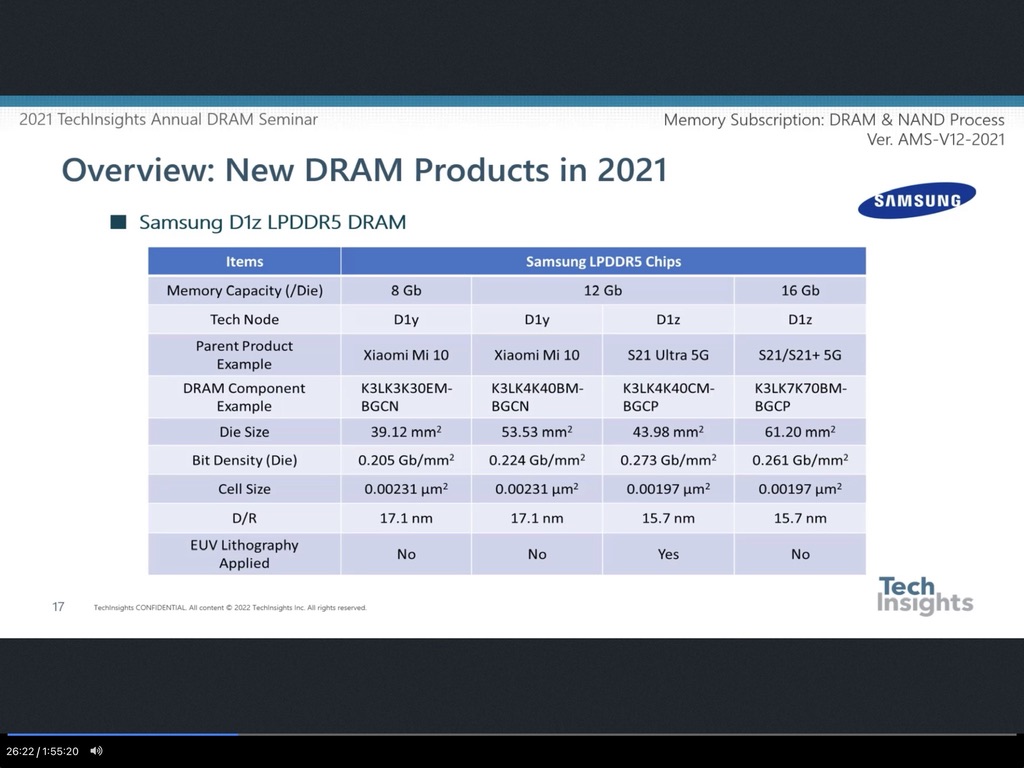1024x768 pixels.
Task: Click the '2021 TechInsights Annual DRAM Seminar' text
Action: click(x=168, y=120)
